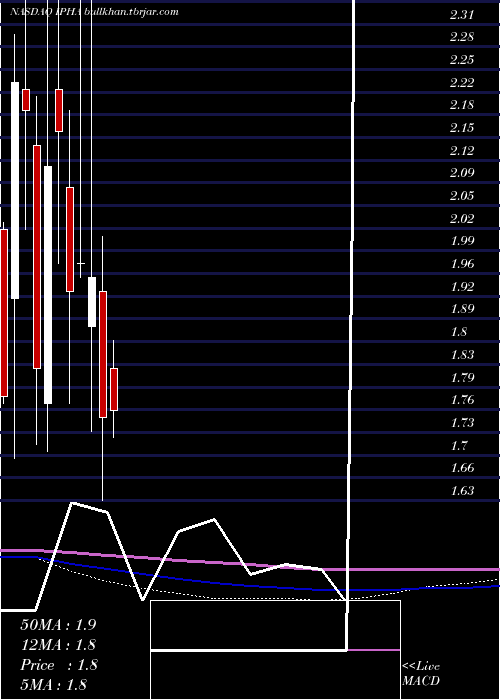Image resolution: width=500 pixels, height=700 pixels.
Task: Click the 12MA : 1.8 readout
Action: coord(58,644)
